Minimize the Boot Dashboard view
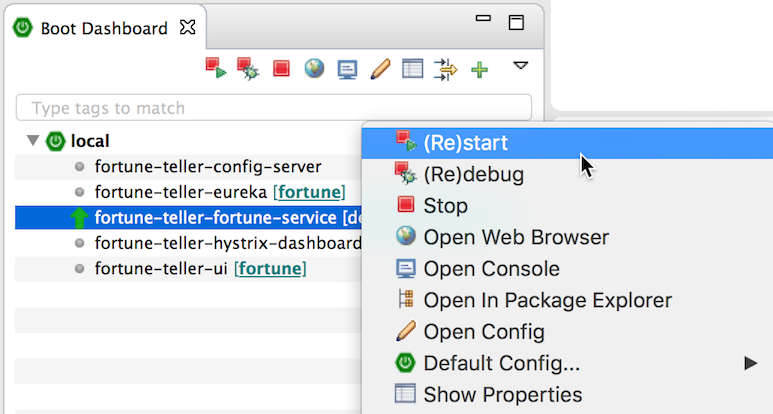This screenshot has width=773, height=414. pyautogui.click(x=483, y=19)
